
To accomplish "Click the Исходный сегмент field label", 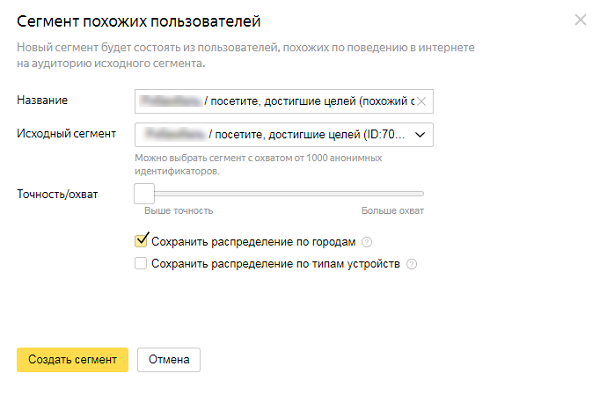I will [x=67, y=133].
